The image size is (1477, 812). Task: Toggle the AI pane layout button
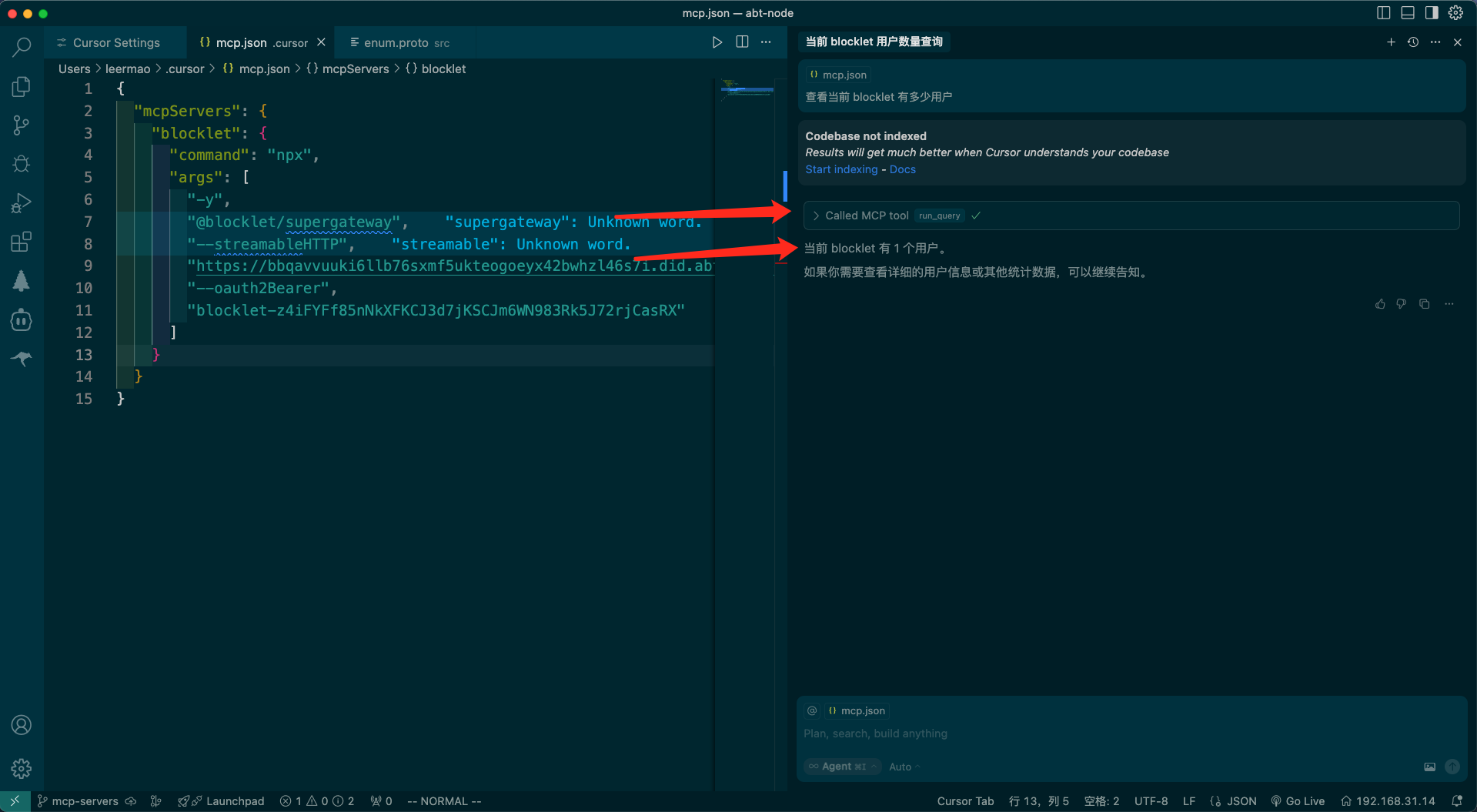point(1432,13)
